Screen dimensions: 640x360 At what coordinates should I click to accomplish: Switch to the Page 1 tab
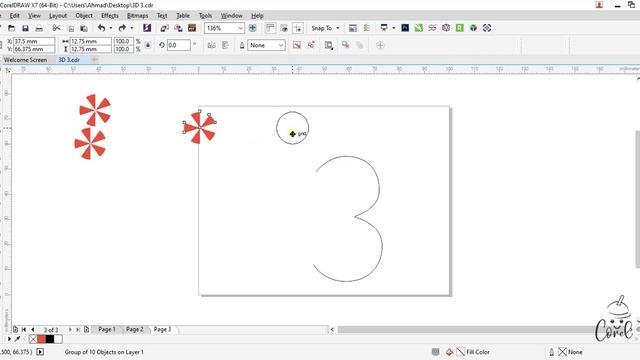coord(107,329)
